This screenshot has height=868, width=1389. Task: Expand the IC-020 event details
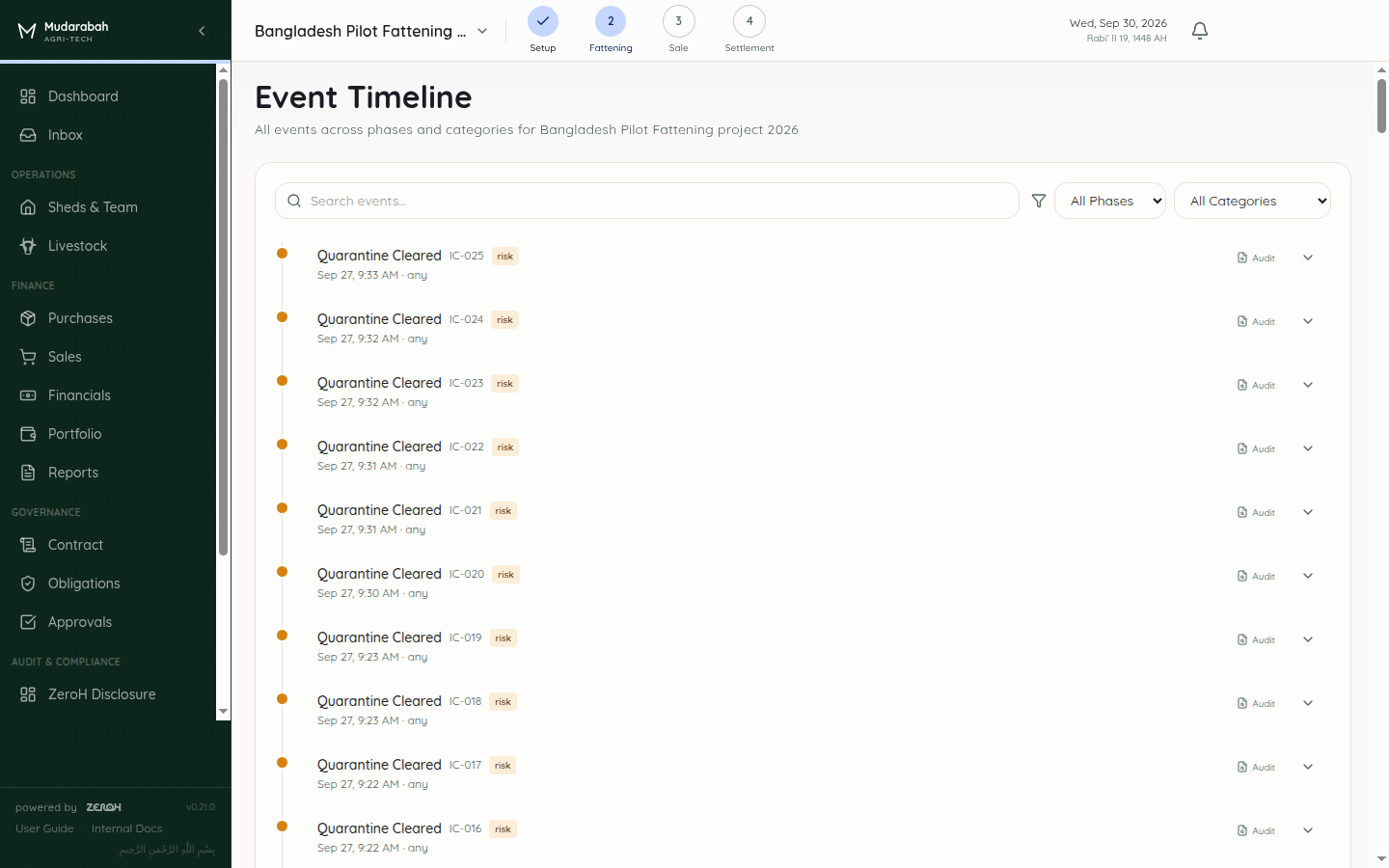(x=1308, y=576)
